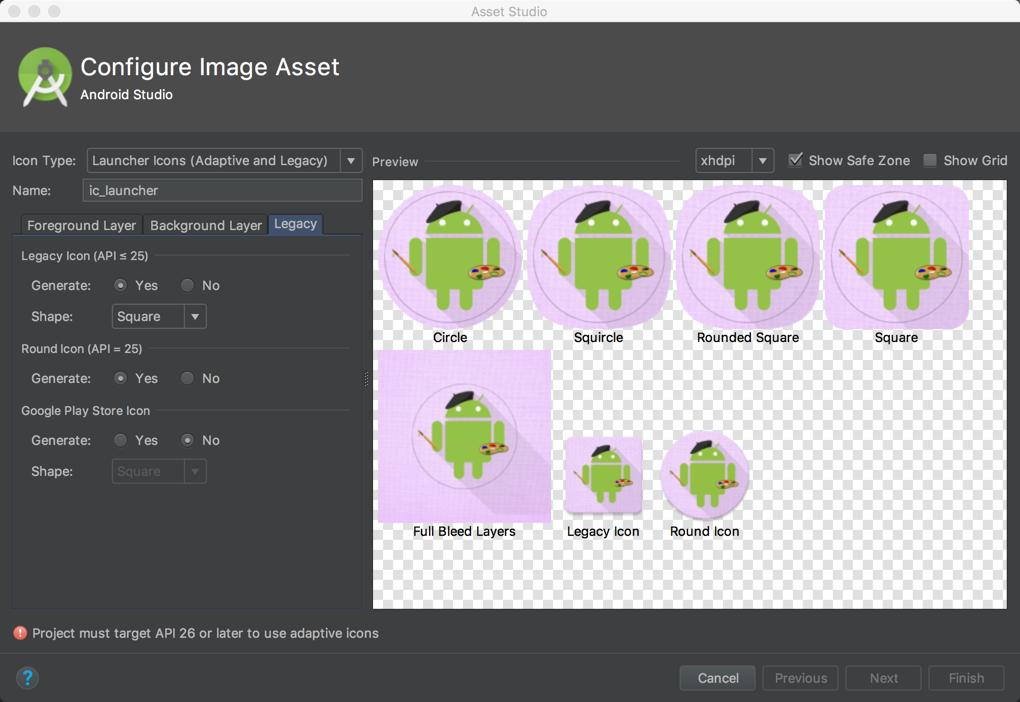Select the Legacy Icon preview

[x=604, y=475]
